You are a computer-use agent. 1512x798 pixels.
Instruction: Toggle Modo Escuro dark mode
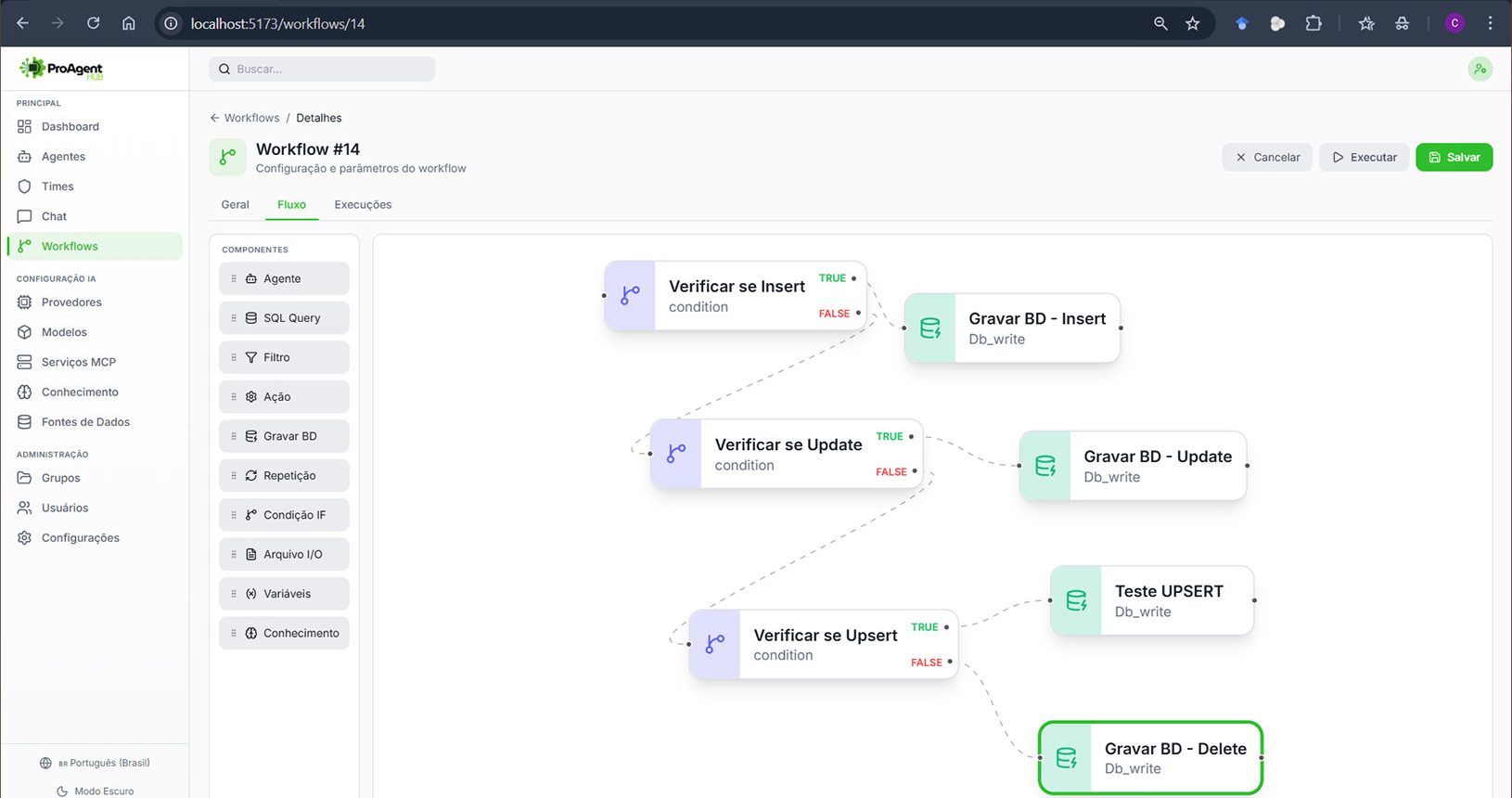(95, 791)
